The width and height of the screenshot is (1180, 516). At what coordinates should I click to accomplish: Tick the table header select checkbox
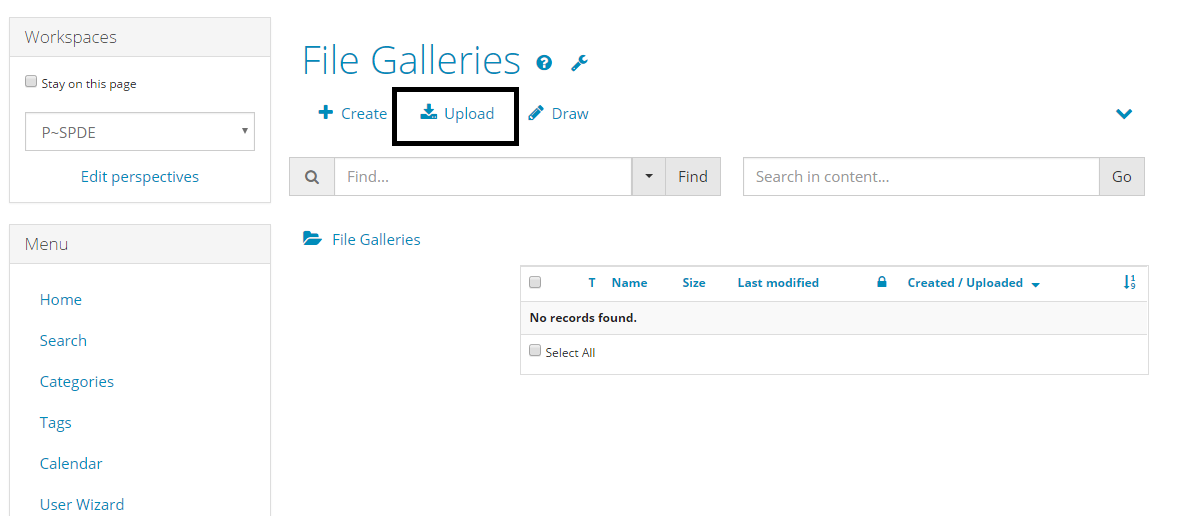tap(535, 283)
